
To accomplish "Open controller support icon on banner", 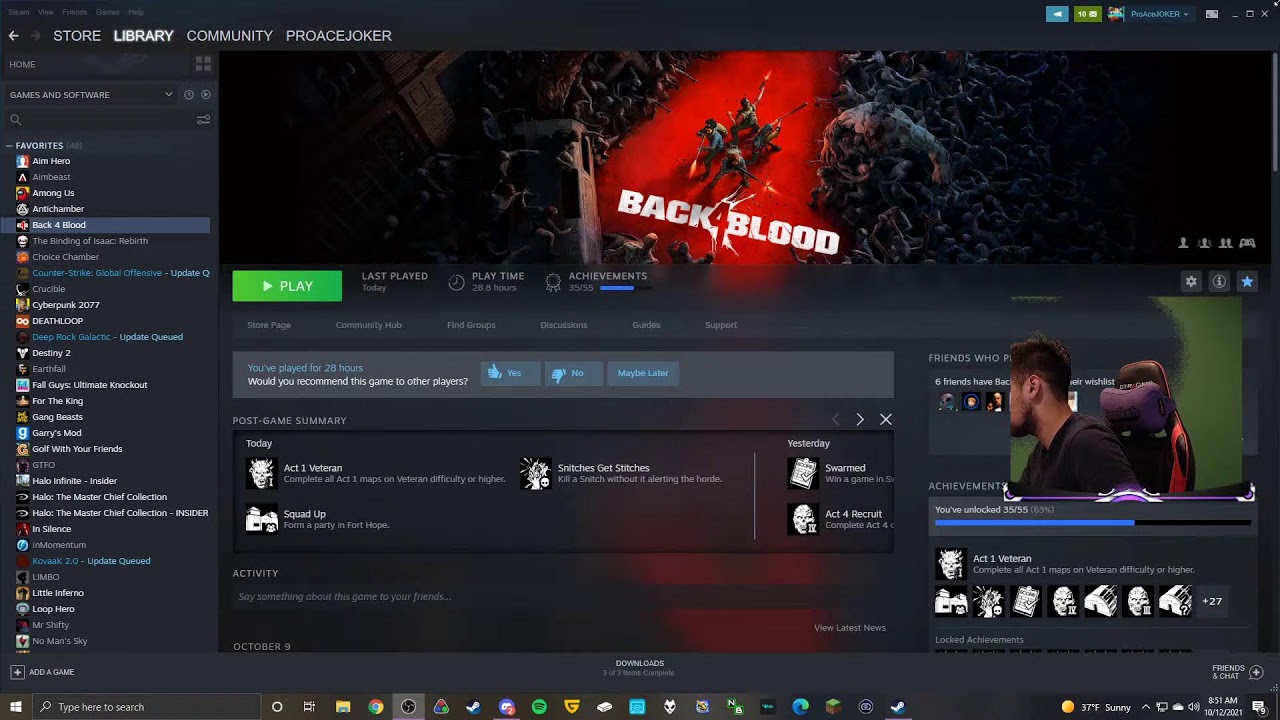I will click(x=1247, y=243).
